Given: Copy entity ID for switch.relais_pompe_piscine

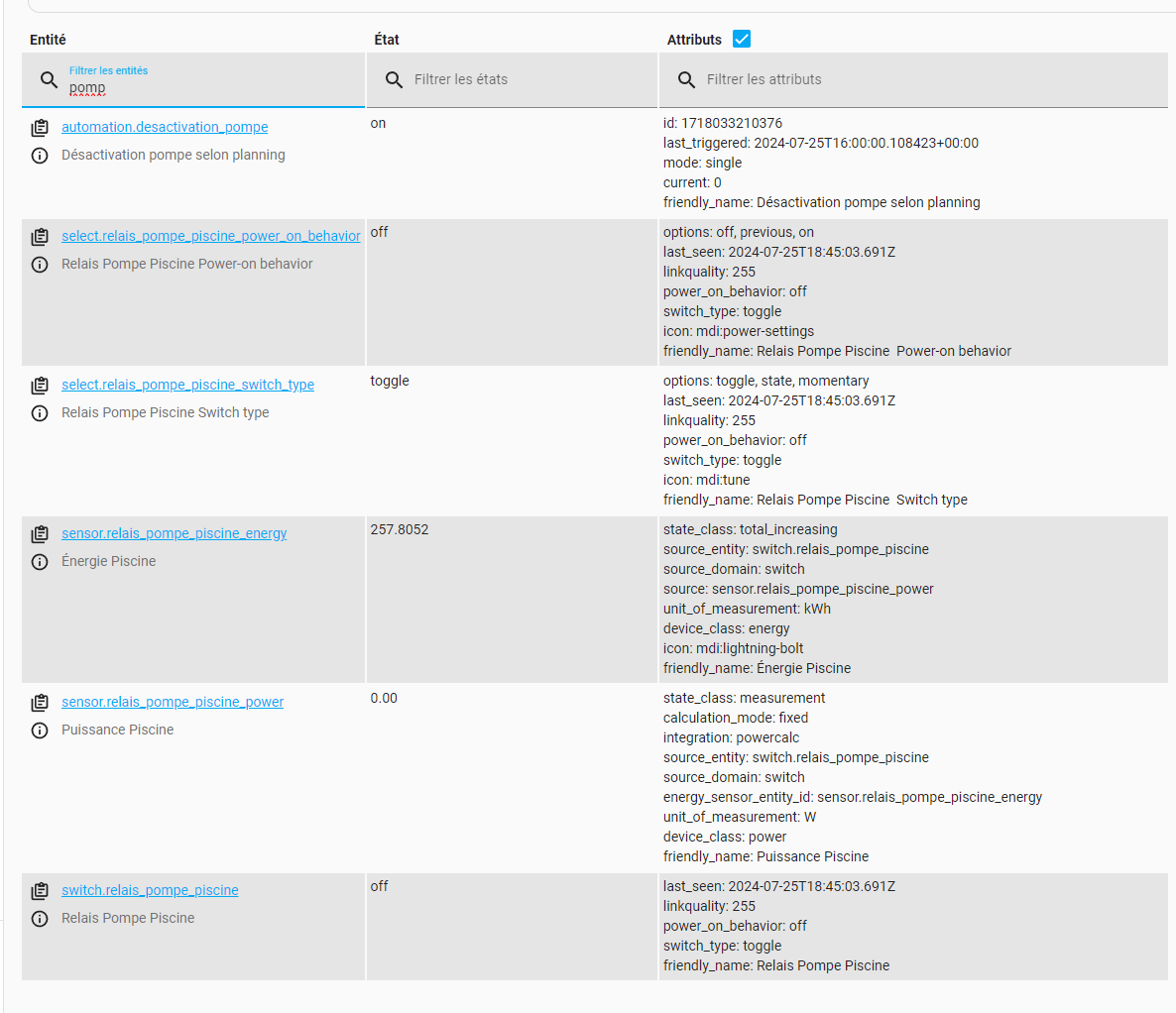Looking at the screenshot, I should pos(40,891).
